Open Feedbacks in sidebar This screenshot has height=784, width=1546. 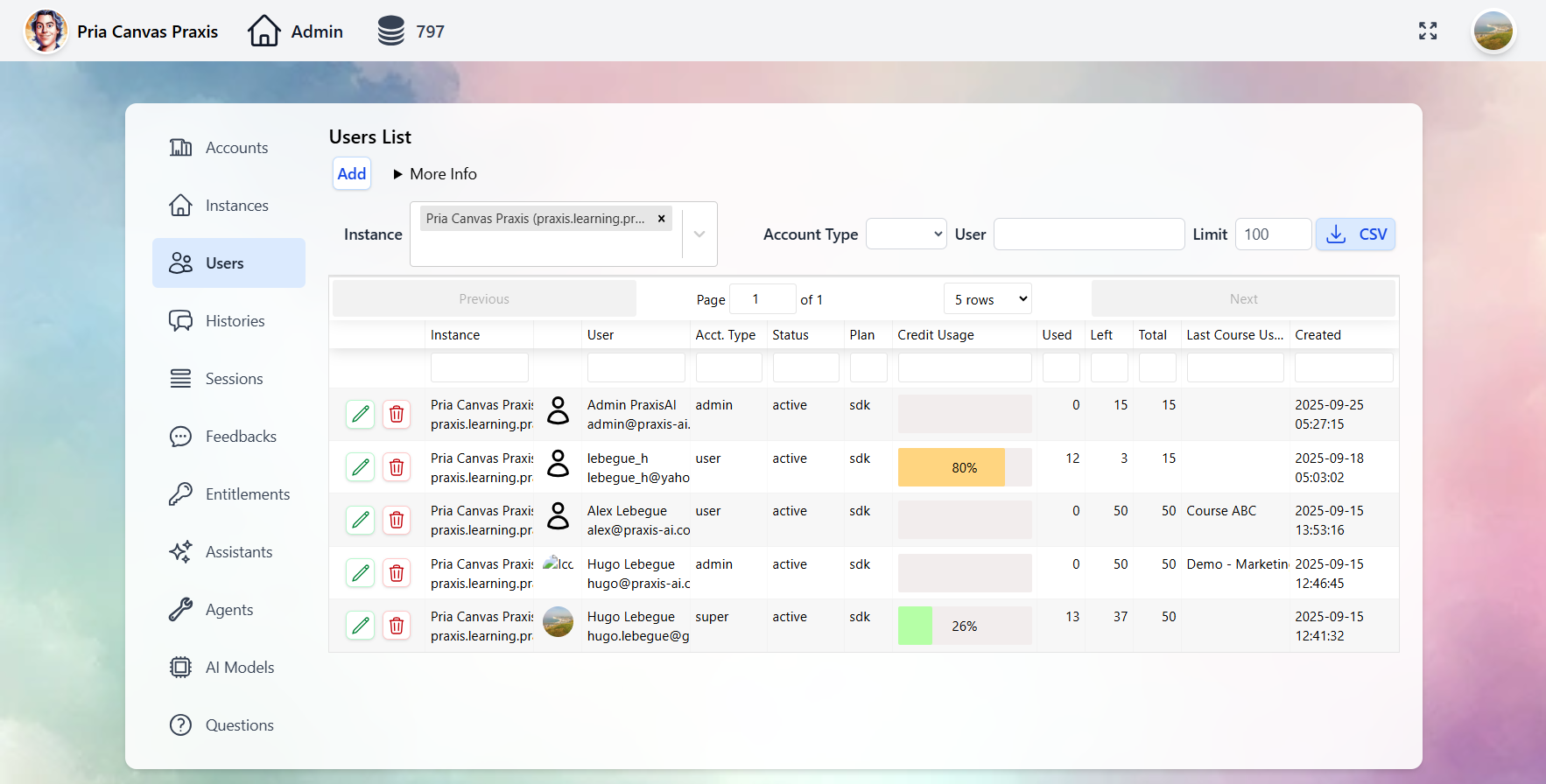pyautogui.click(x=228, y=437)
